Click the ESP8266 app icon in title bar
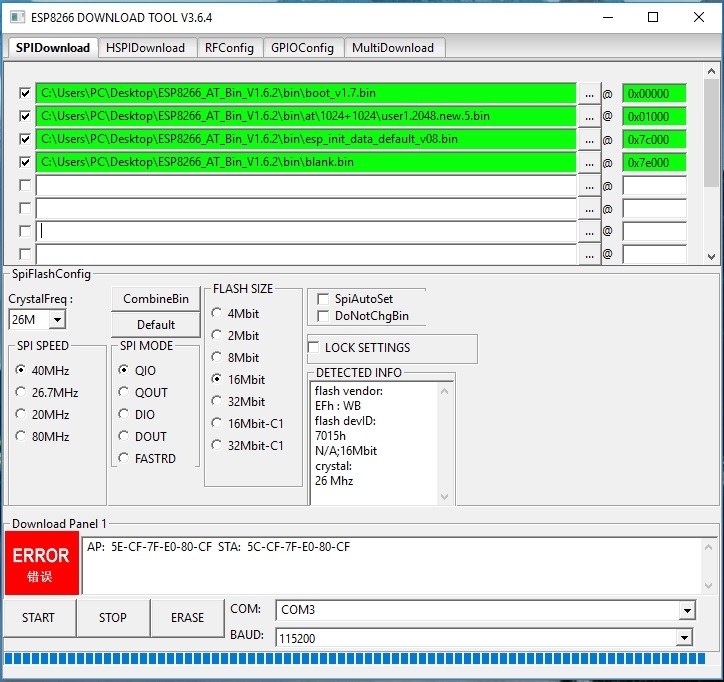Viewport: 724px width, 682px height. pos(18,18)
